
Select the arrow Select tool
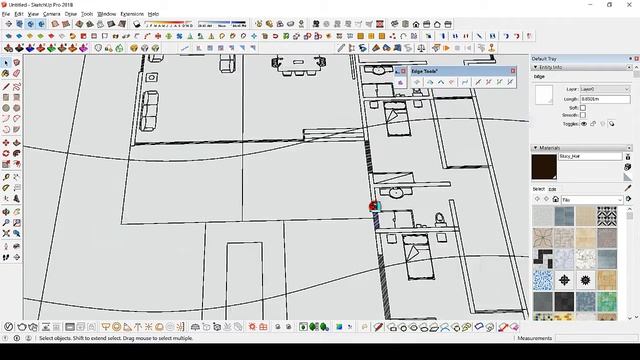[6, 63]
